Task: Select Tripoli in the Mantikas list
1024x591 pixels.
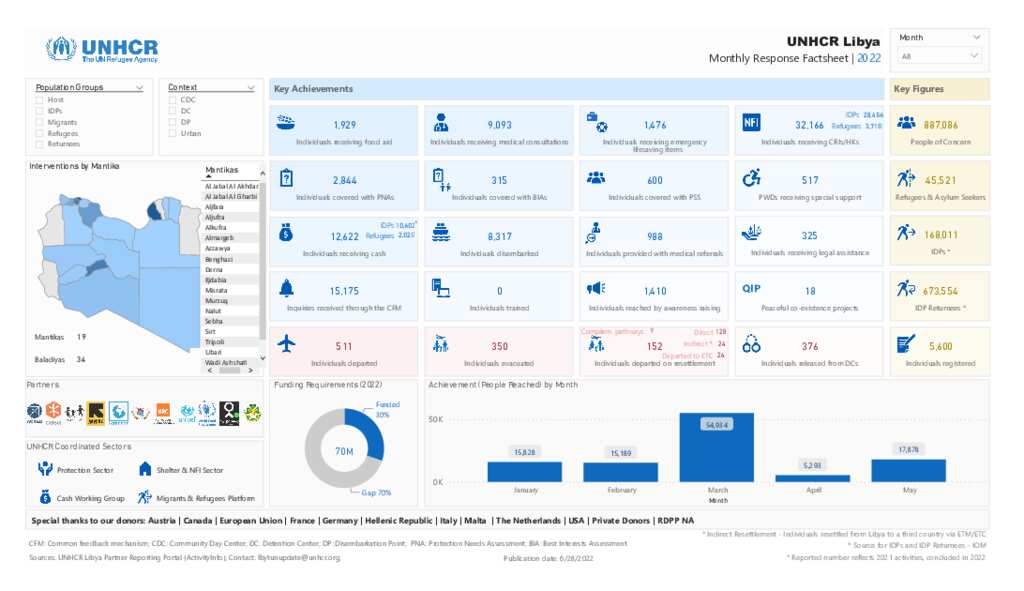Action: point(231,342)
